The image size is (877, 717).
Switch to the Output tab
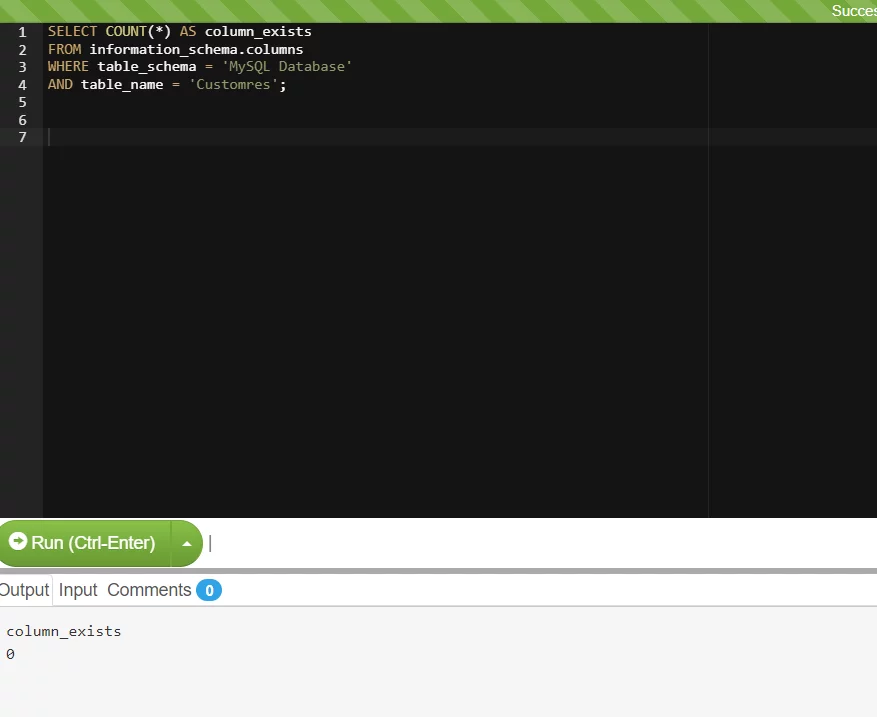coord(24,590)
